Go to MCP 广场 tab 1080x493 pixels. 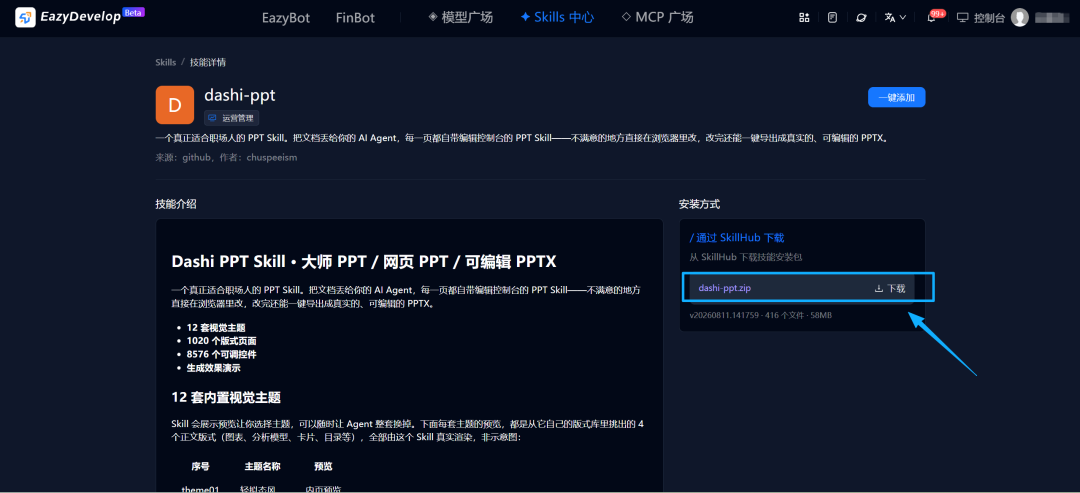coord(657,18)
